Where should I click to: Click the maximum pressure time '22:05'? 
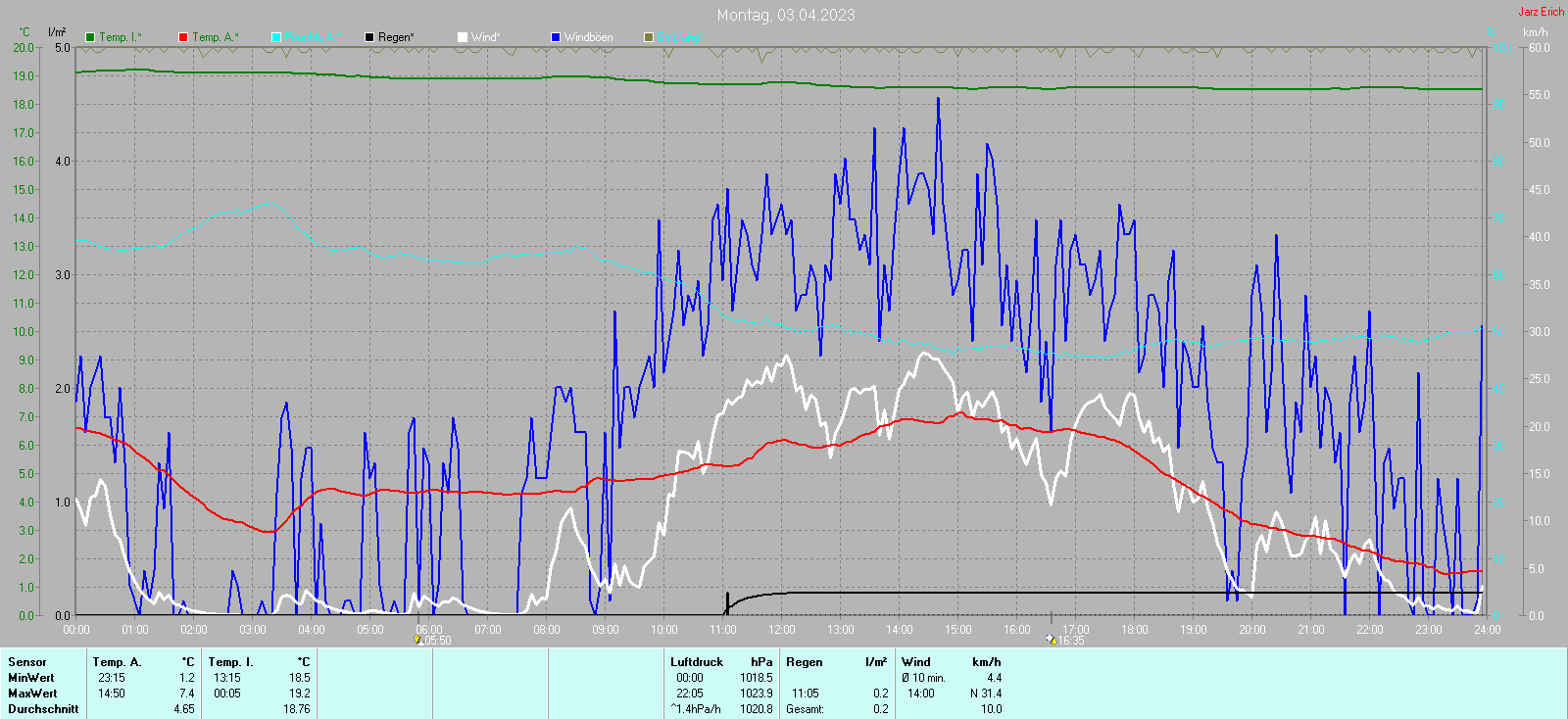point(690,694)
